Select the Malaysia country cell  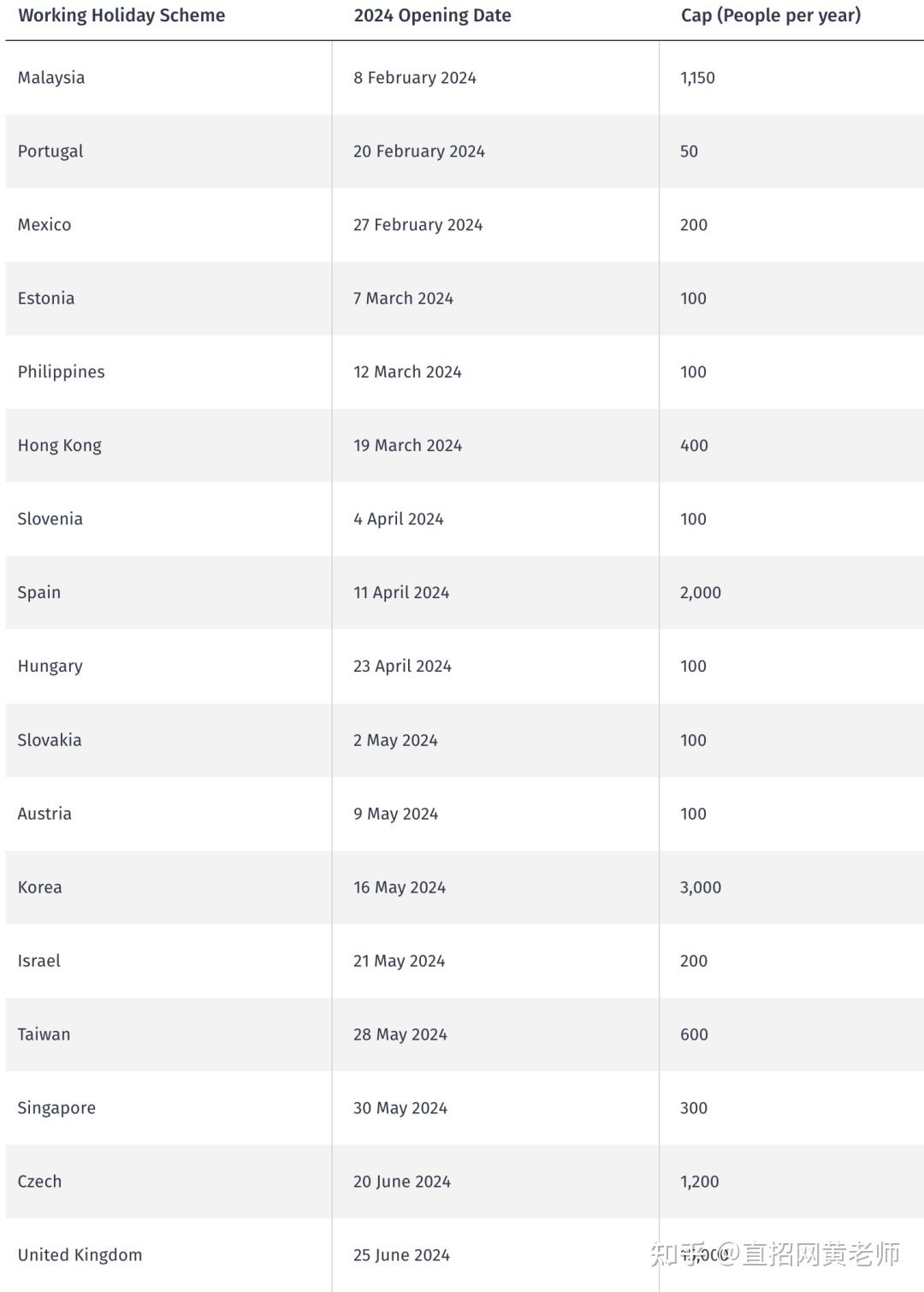point(51,78)
